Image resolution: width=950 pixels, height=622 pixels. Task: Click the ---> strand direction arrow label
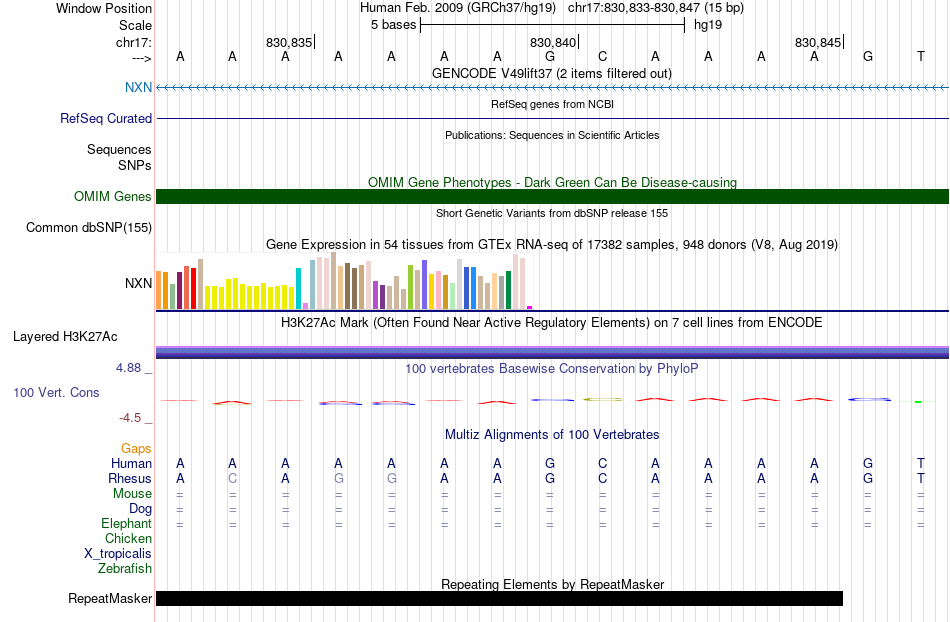pos(142,58)
